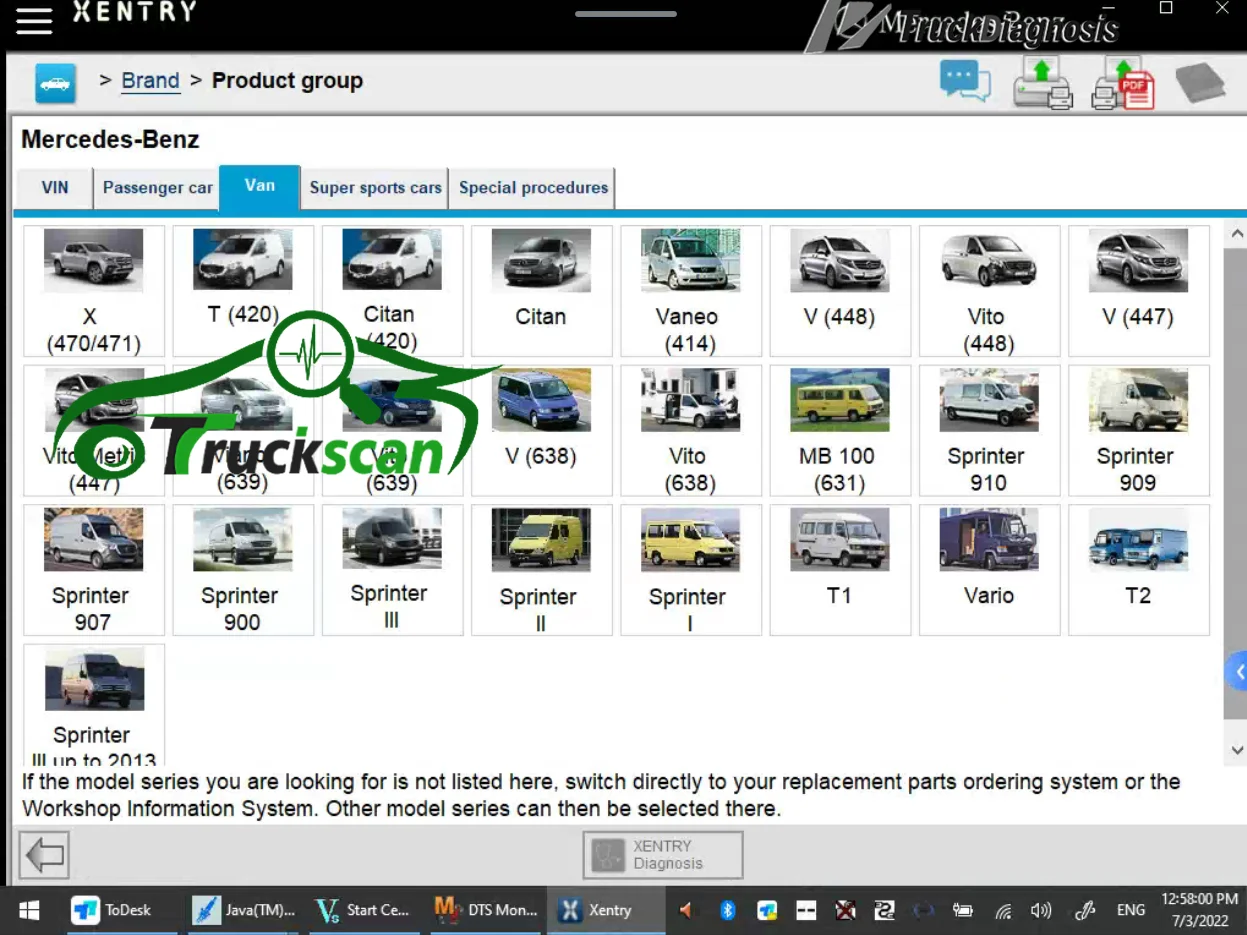Screen dimensions: 1247x935
Task: Switch to the Java(TM) taskbar app
Action: (x=245, y=910)
